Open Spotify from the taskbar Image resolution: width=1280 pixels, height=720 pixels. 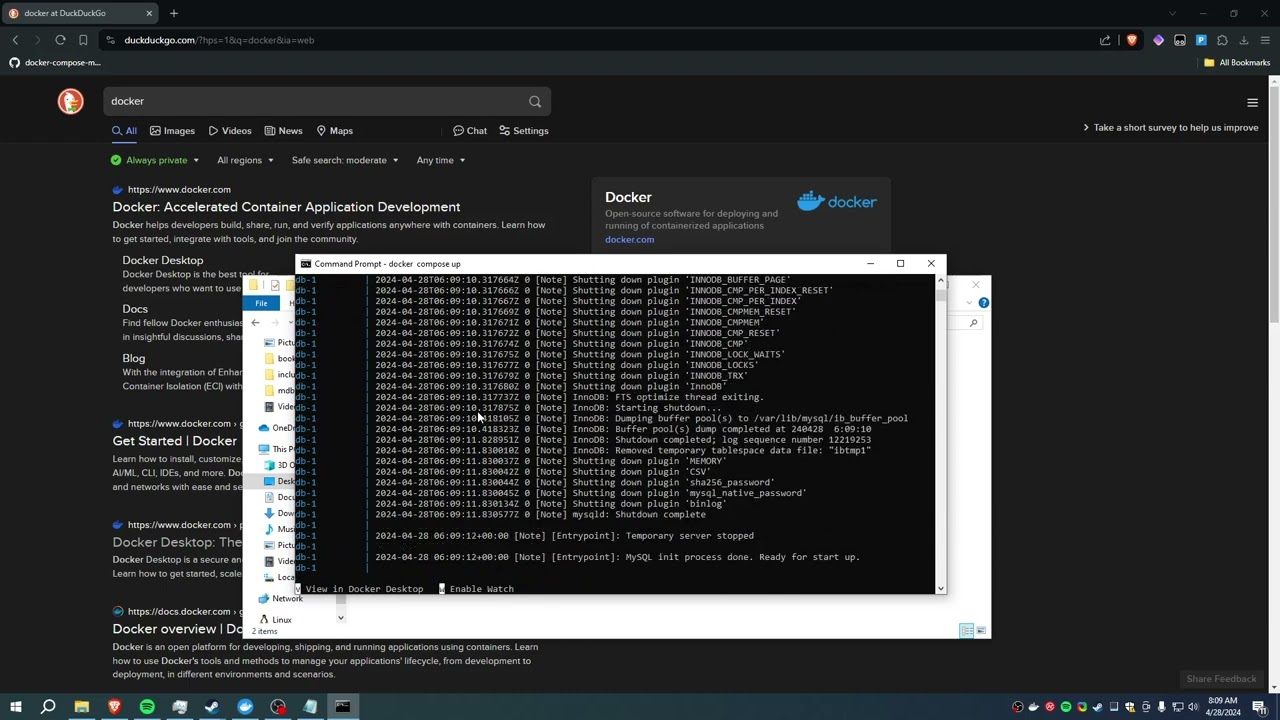coord(147,707)
